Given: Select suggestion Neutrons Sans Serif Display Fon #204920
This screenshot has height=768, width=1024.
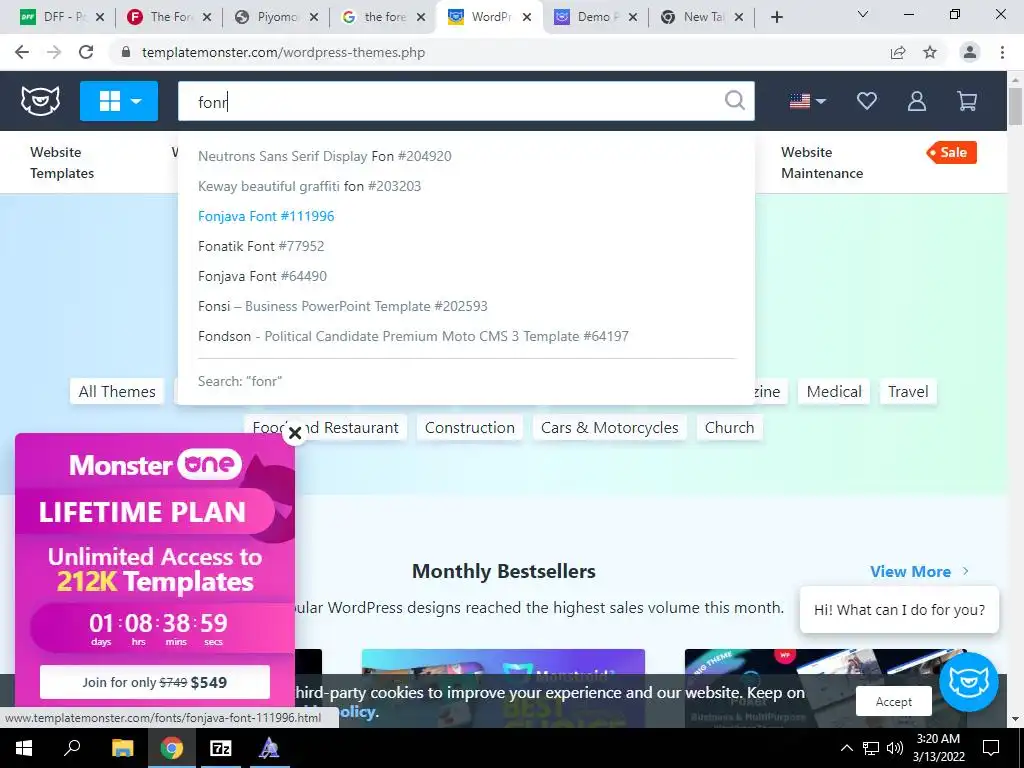Looking at the screenshot, I should 325,156.
